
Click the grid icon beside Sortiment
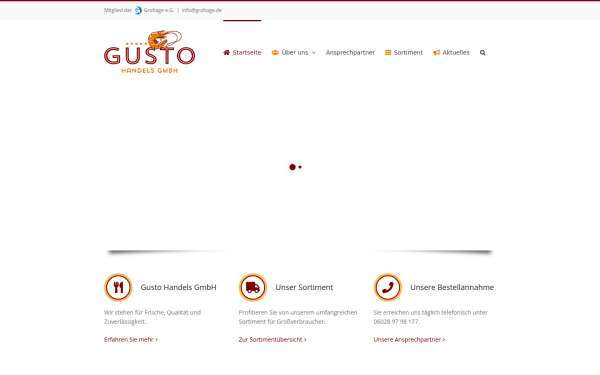pos(388,52)
